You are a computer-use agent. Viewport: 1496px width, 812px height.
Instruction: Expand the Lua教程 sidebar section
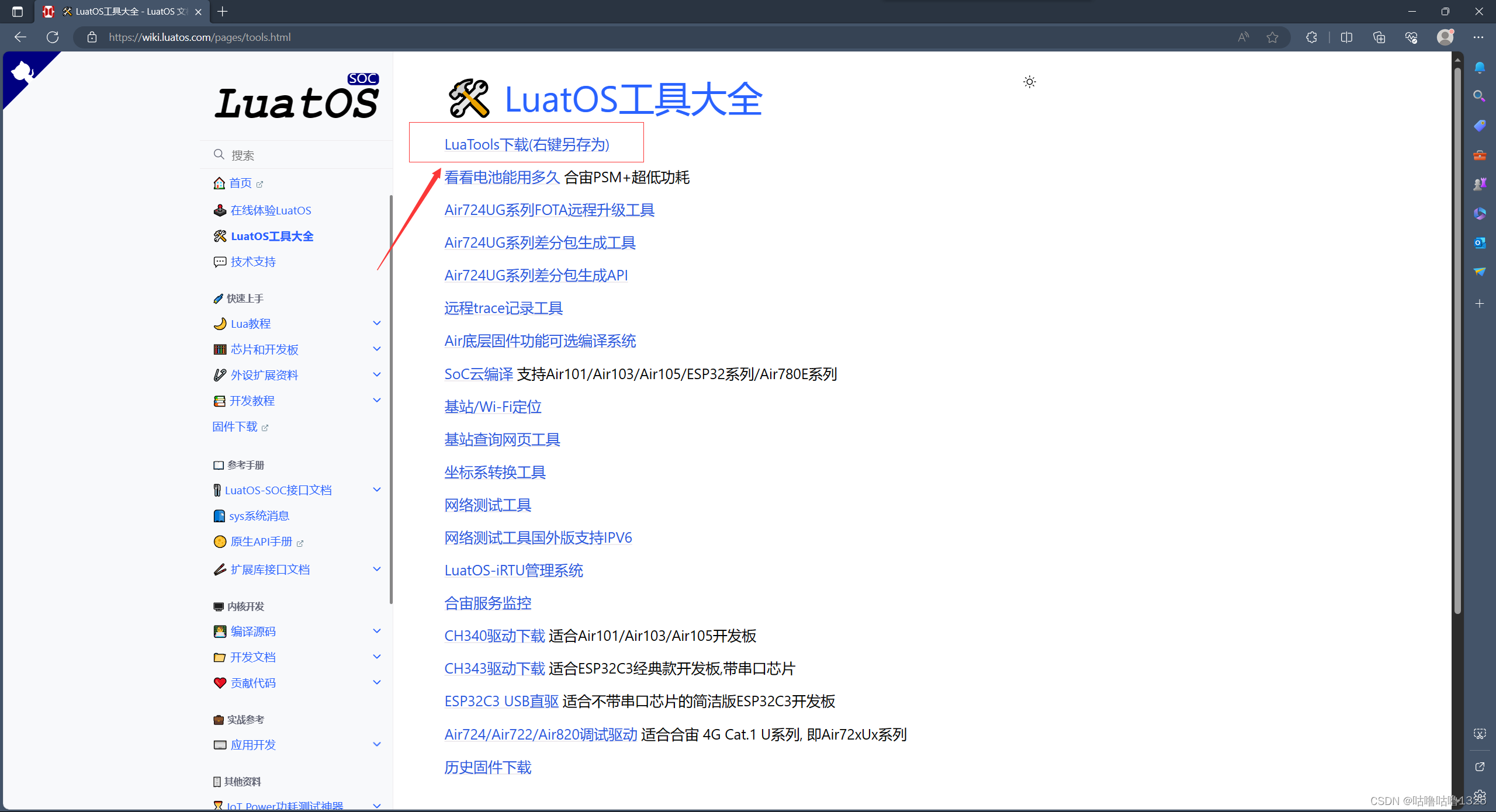[x=376, y=323]
